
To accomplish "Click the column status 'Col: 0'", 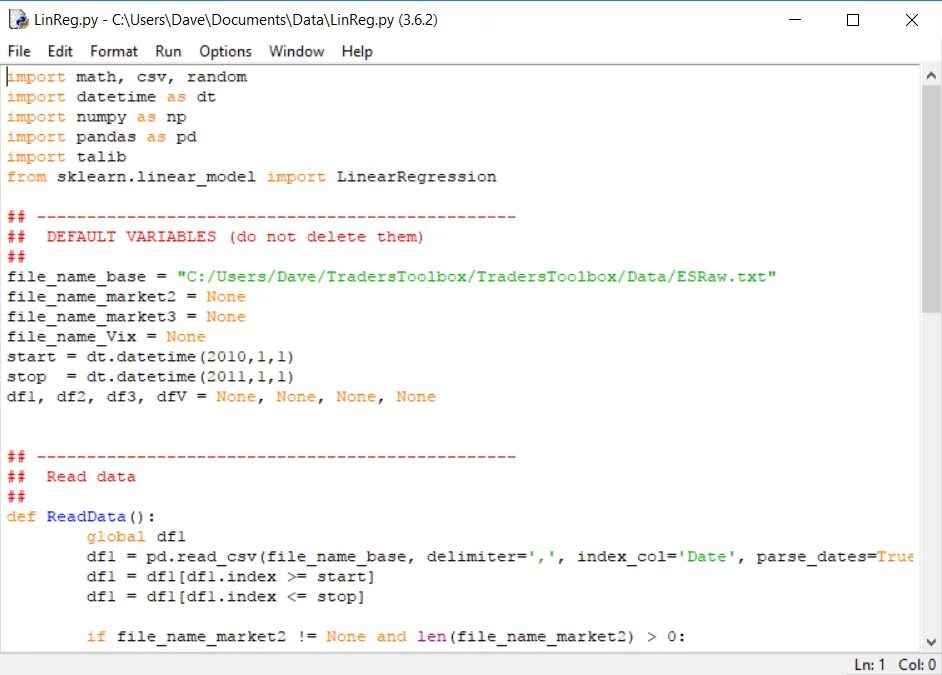I will [917, 665].
